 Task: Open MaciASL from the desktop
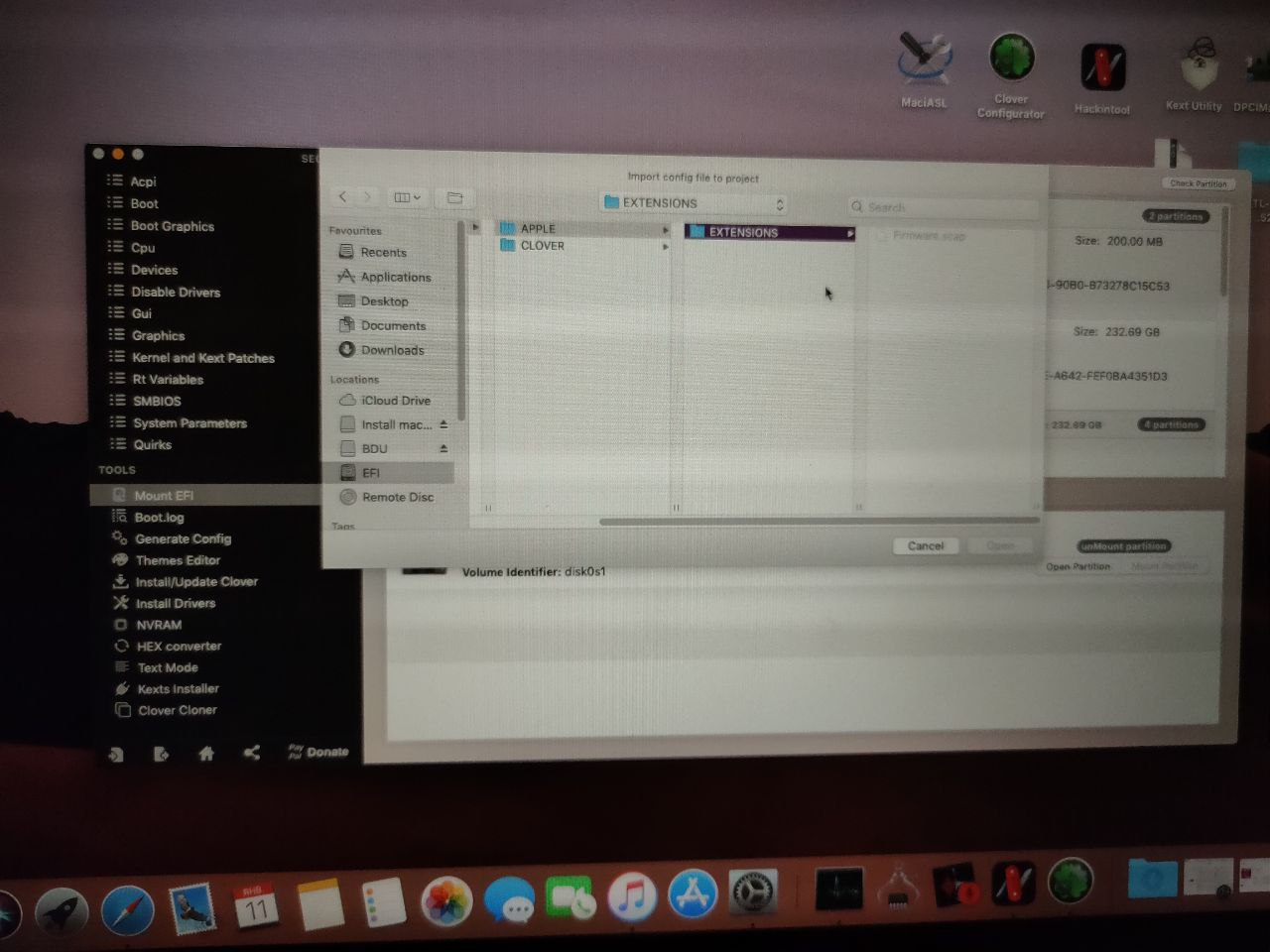(x=924, y=69)
